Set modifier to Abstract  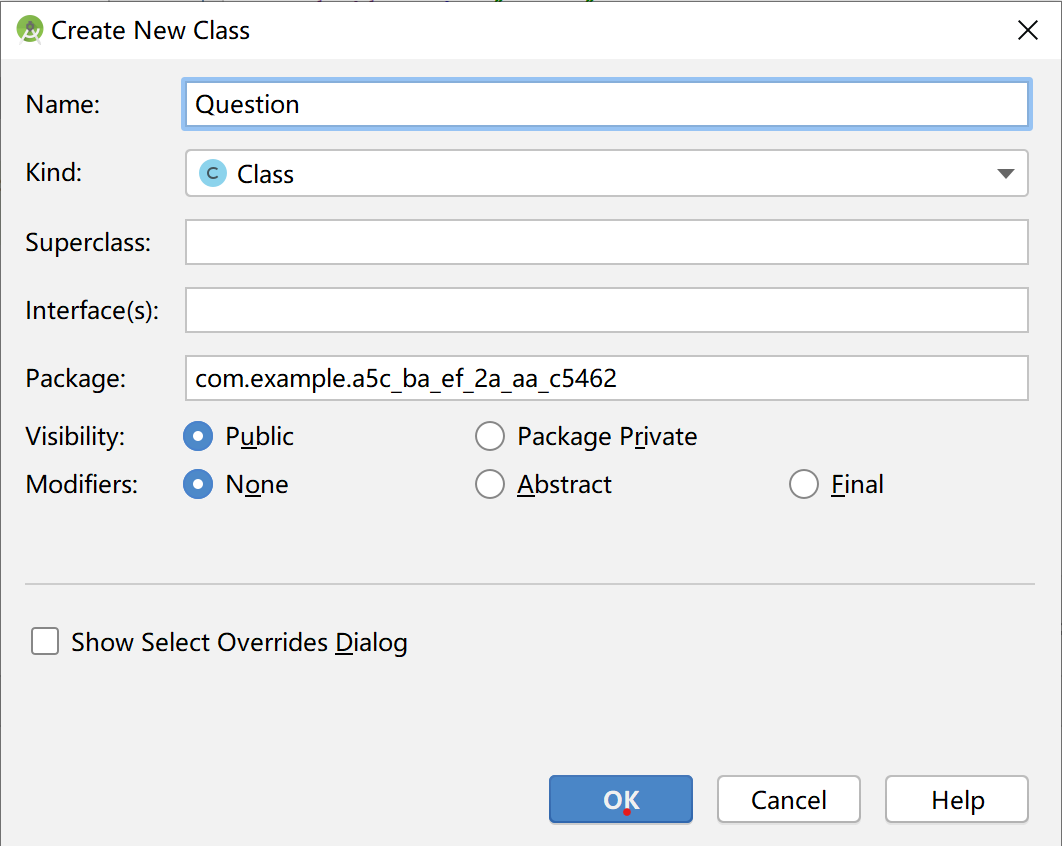pos(490,484)
